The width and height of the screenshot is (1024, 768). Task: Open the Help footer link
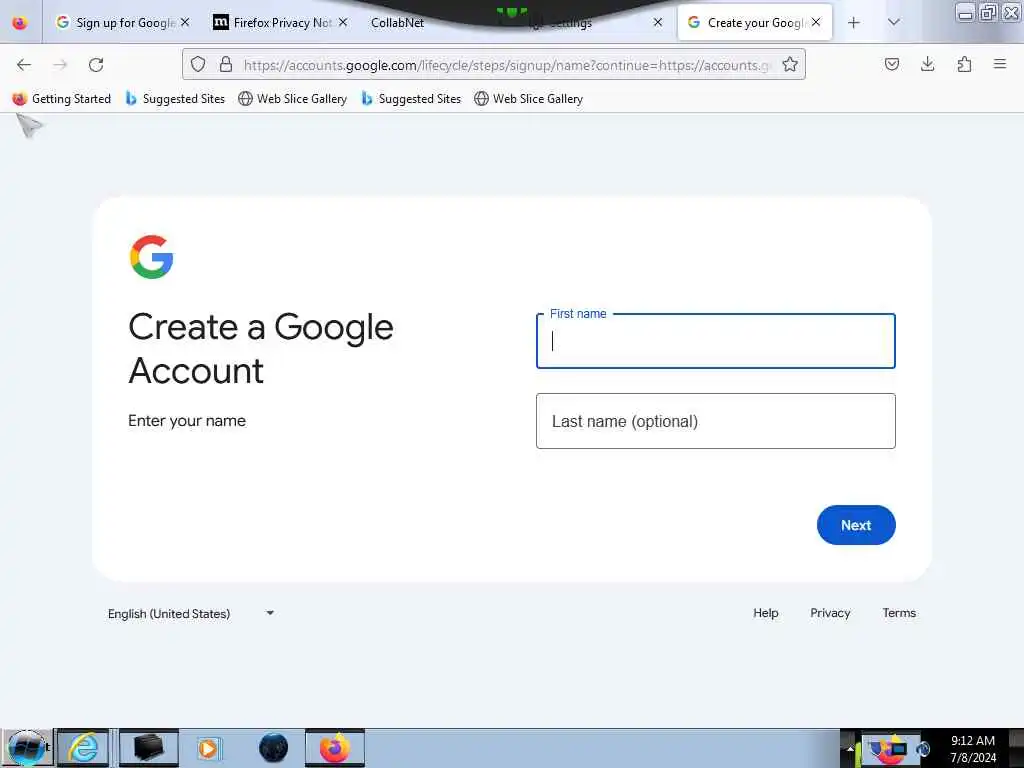tap(765, 613)
